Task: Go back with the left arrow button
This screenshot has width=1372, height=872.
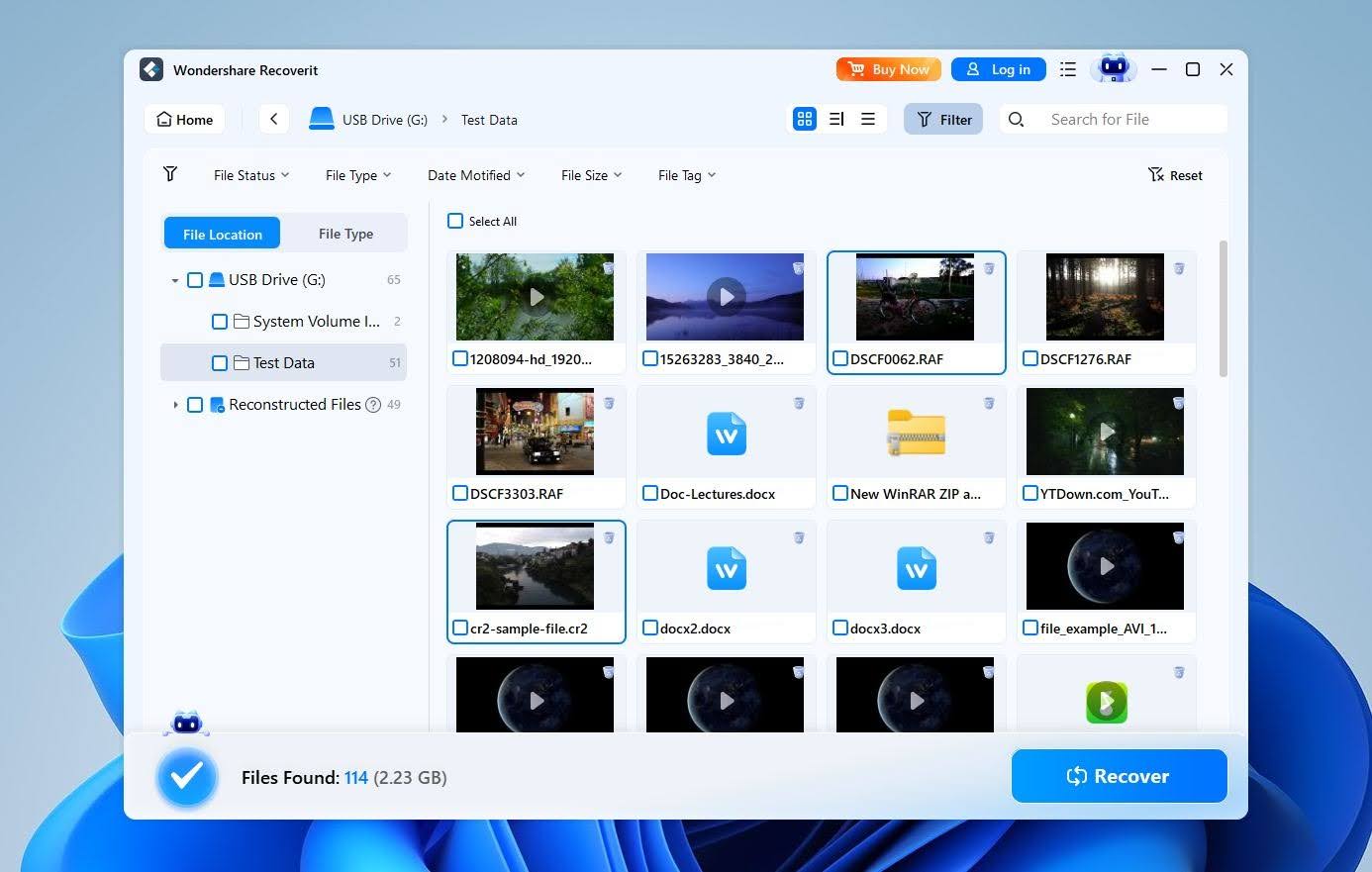Action: 274,119
